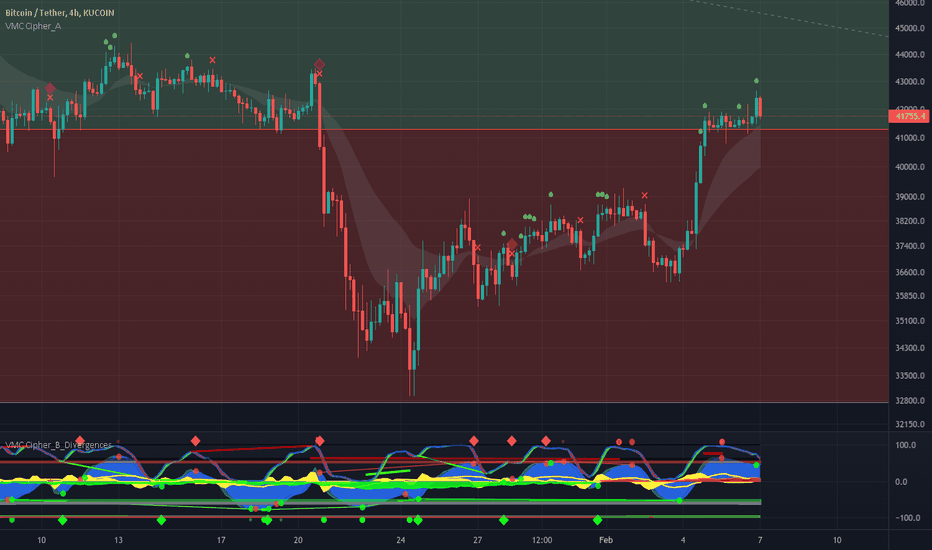
Task: Click the 43000.0 price axis label
Action: 909,82
